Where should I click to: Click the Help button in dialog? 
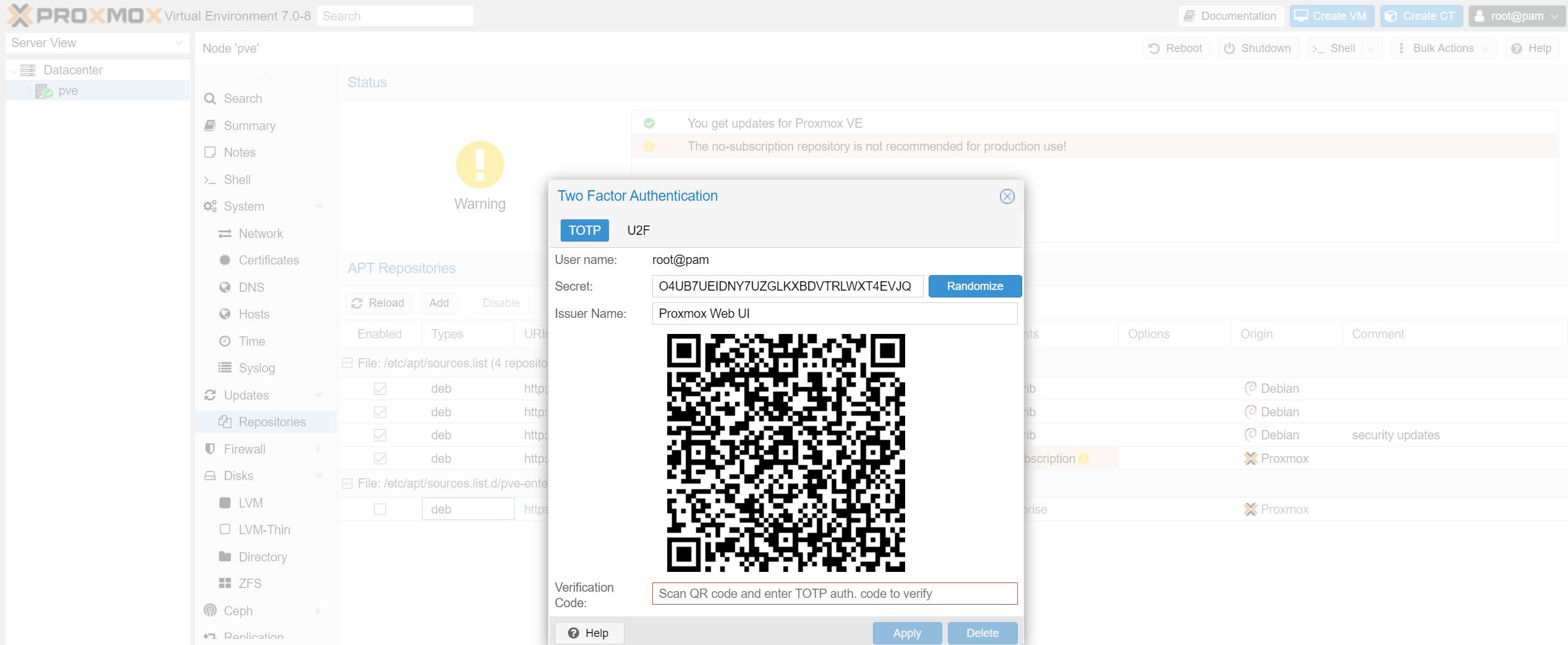[x=589, y=633]
